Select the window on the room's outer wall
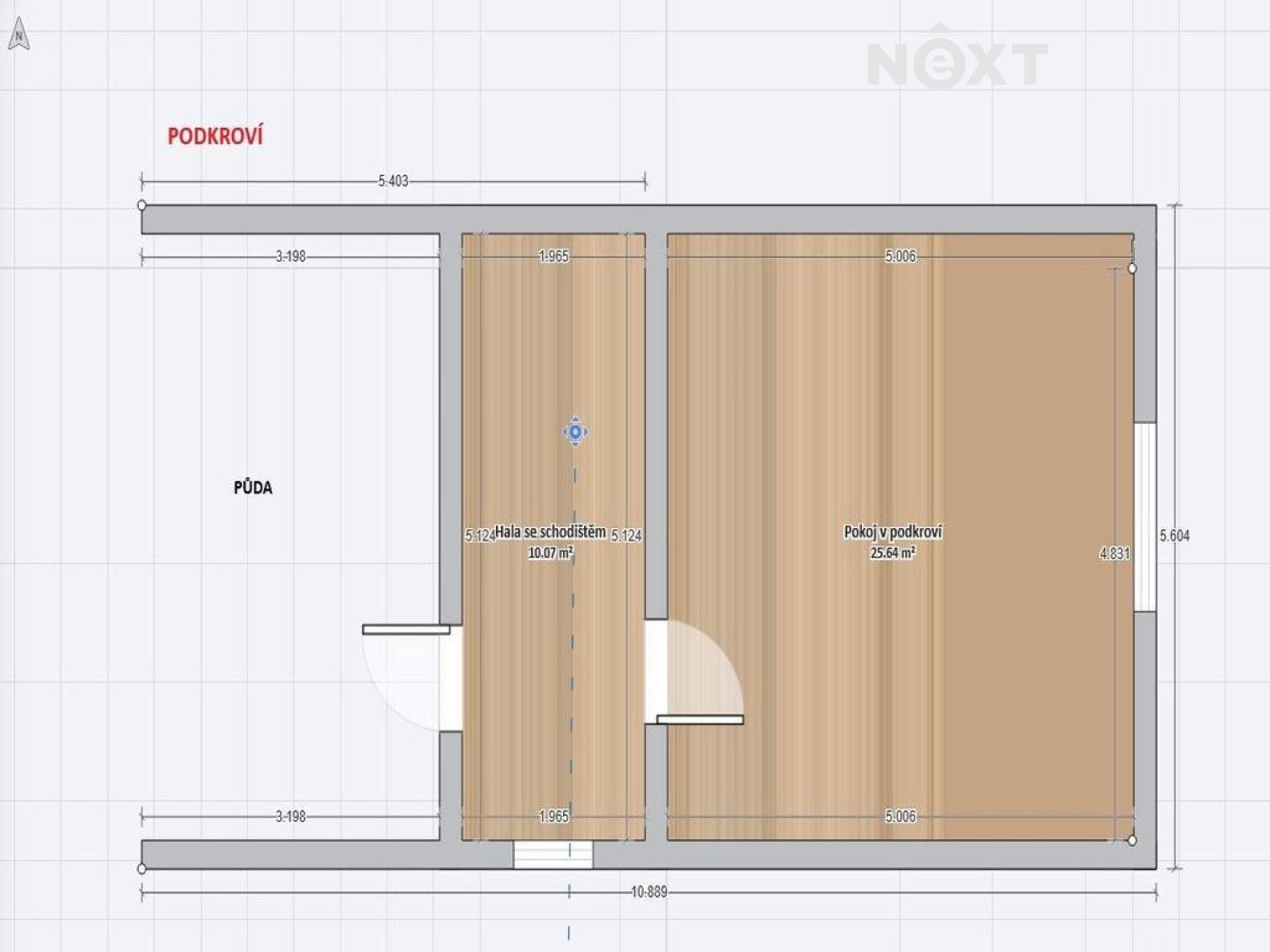Screen dimensions: 1270x952 1145,516
